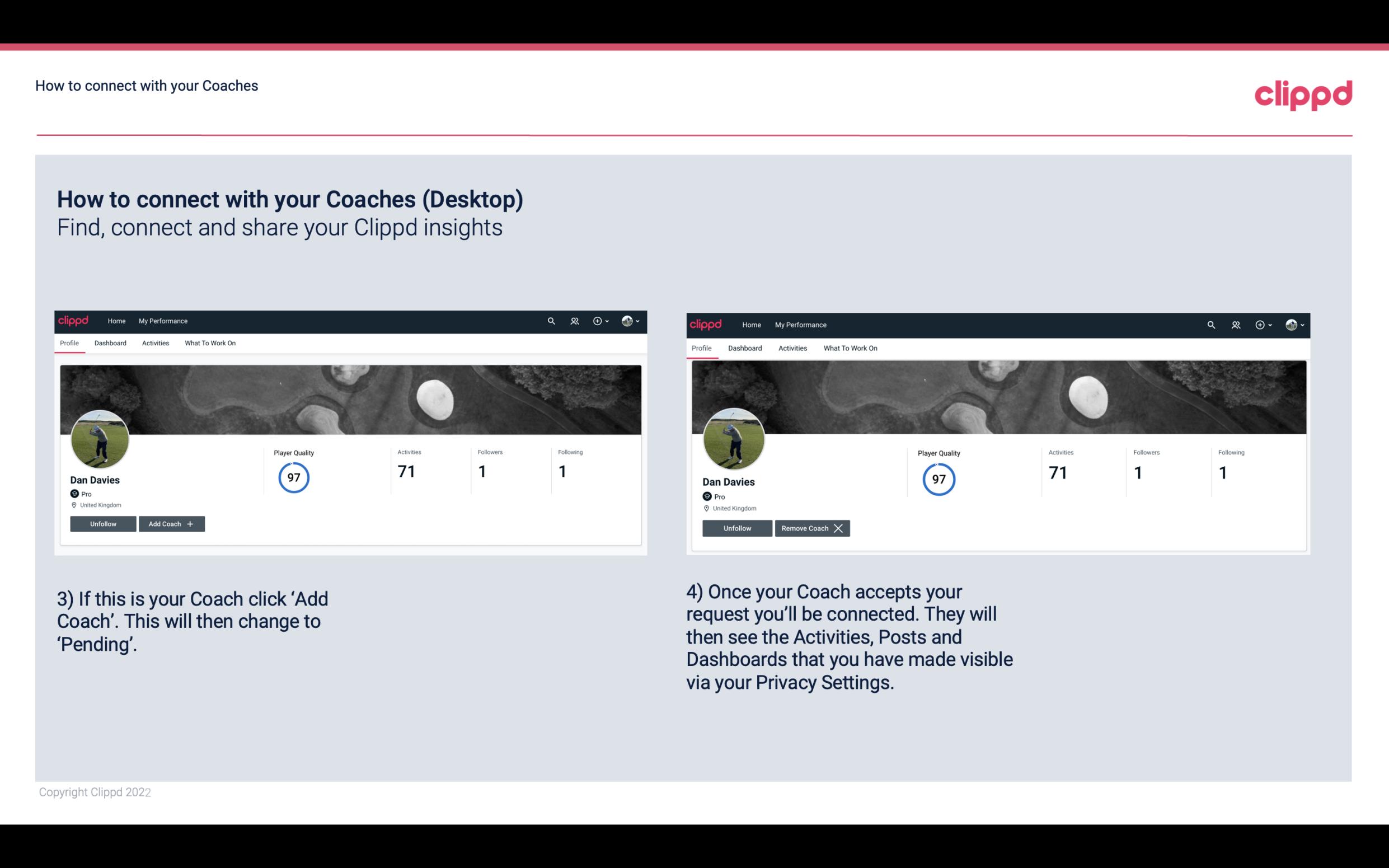Select the 'Profile' tab in first panel

pyautogui.click(x=69, y=343)
